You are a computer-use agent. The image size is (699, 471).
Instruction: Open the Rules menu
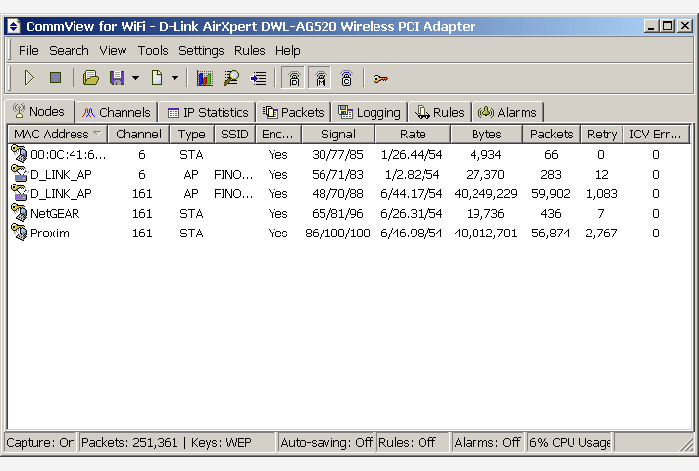(x=249, y=51)
